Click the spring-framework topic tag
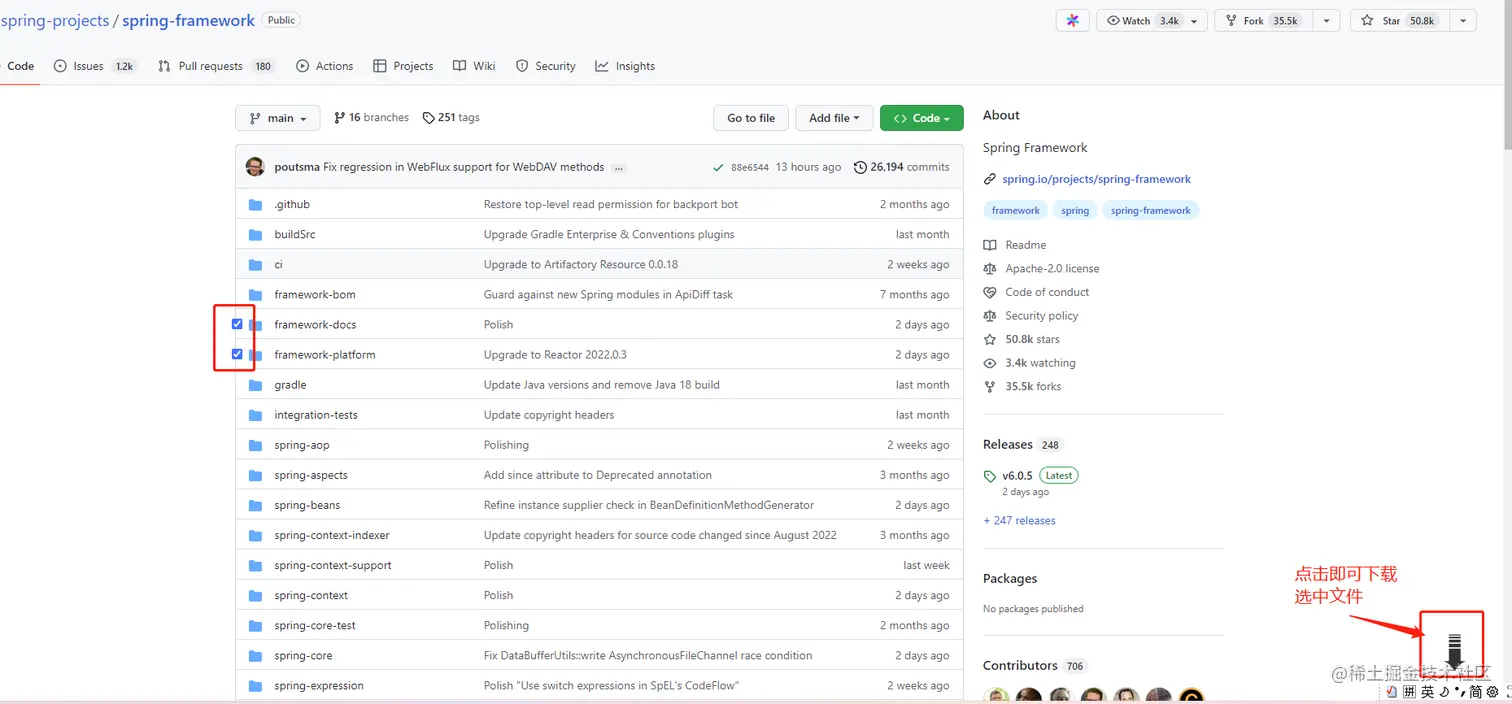1512x704 pixels. point(1151,211)
